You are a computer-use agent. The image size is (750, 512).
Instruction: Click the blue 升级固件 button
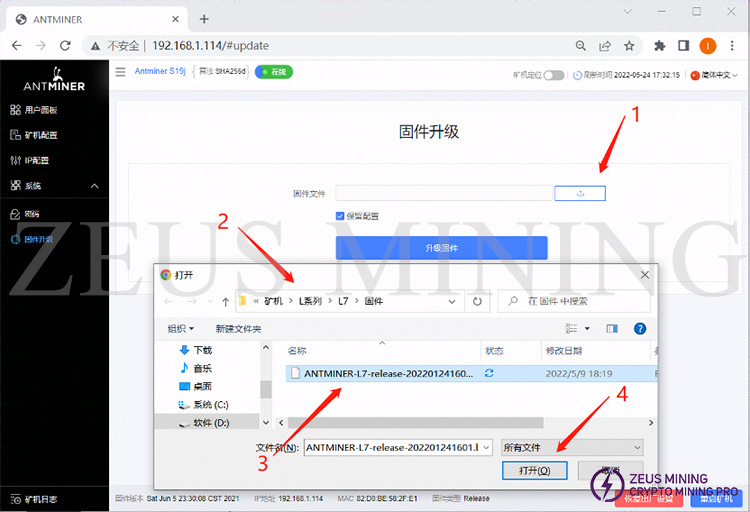point(441,248)
